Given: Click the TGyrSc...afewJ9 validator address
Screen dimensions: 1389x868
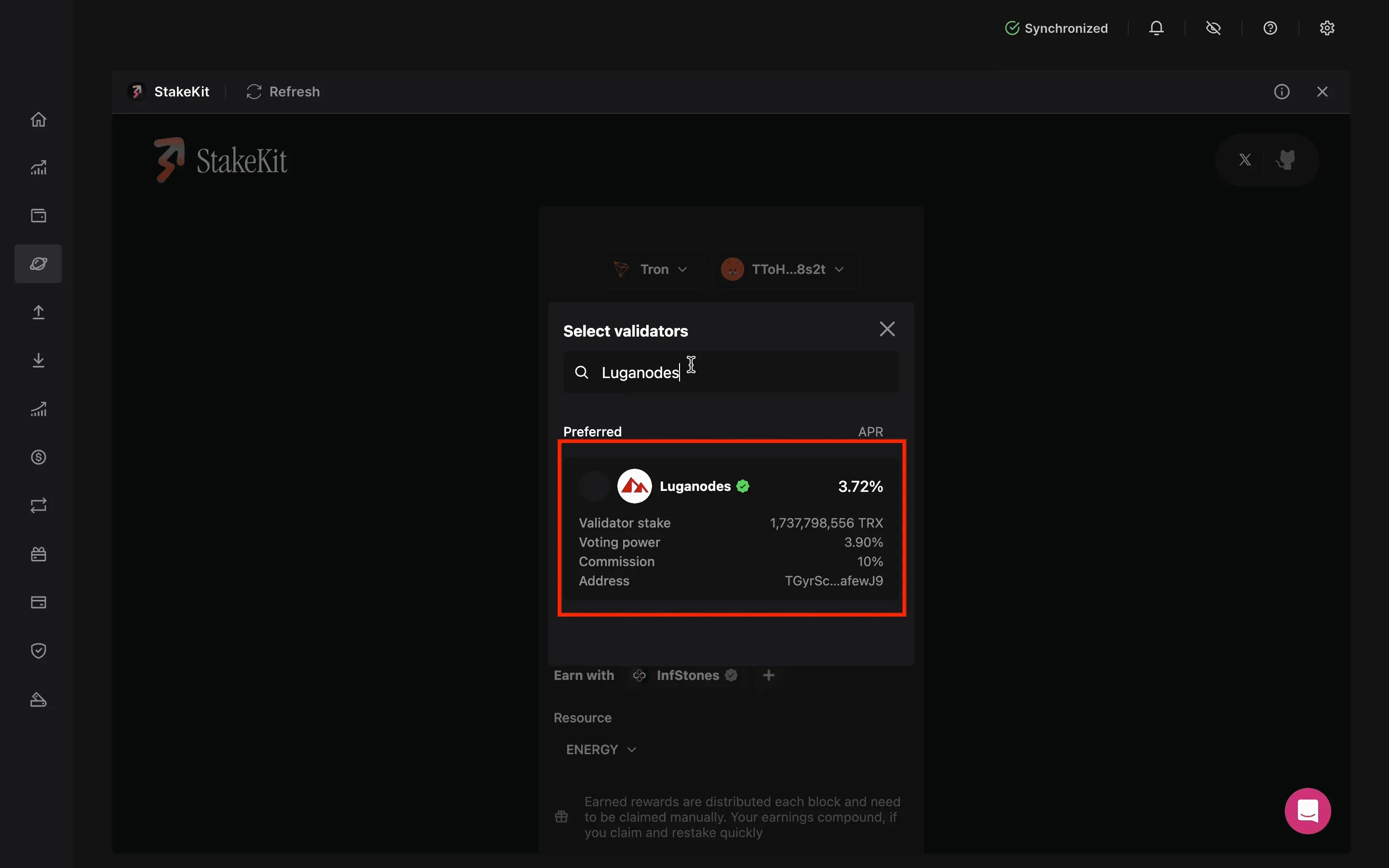Looking at the screenshot, I should pyautogui.click(x=834, y=581).
